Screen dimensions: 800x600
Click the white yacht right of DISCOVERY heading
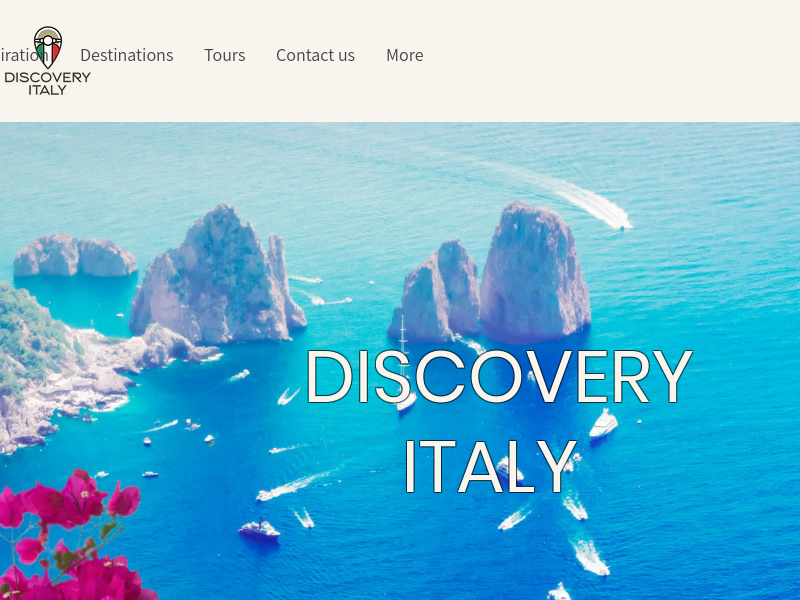[x=604, y=423]
